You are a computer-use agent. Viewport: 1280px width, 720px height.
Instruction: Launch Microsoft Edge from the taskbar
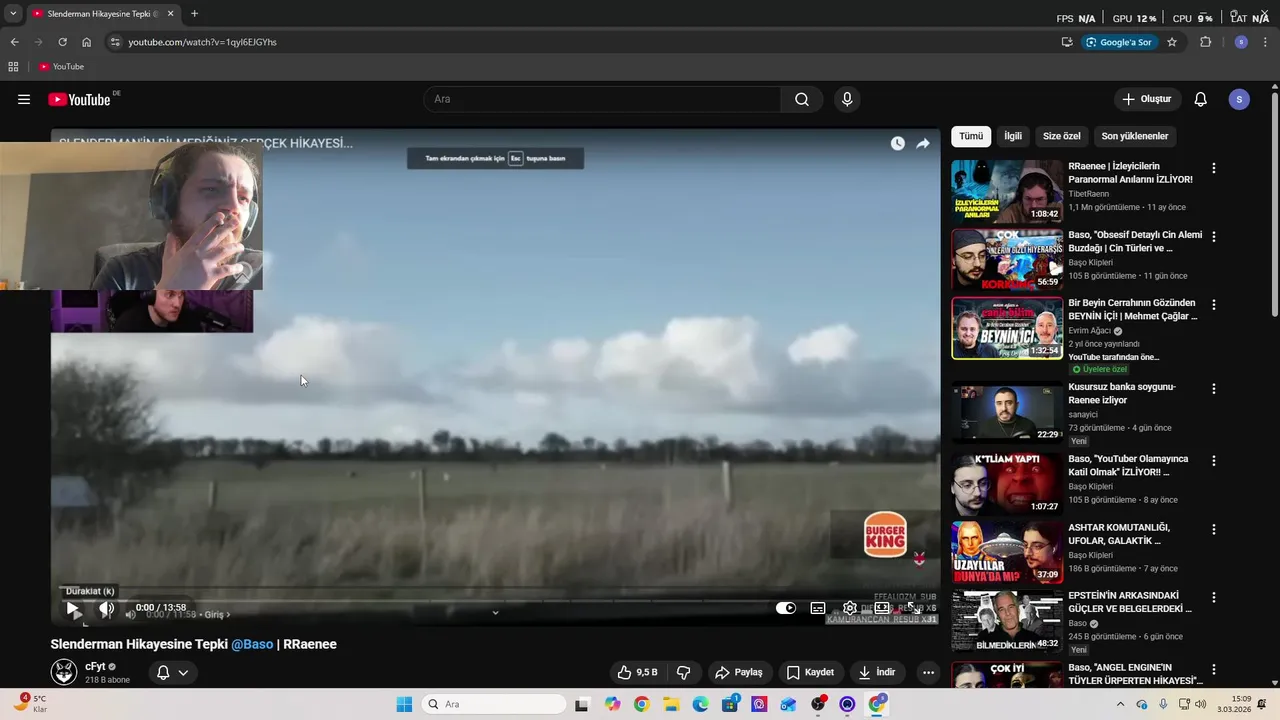700,704
